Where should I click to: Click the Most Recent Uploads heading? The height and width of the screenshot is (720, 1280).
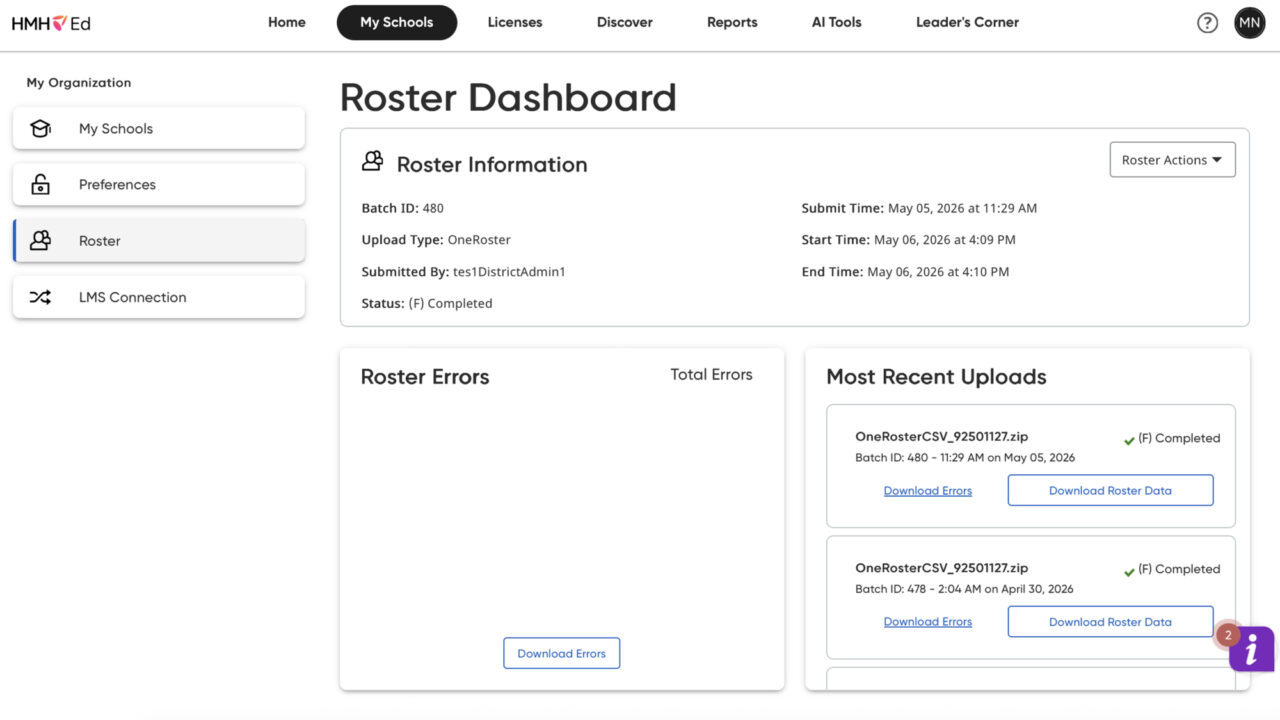pyautogui.click(x=936, y=377)
